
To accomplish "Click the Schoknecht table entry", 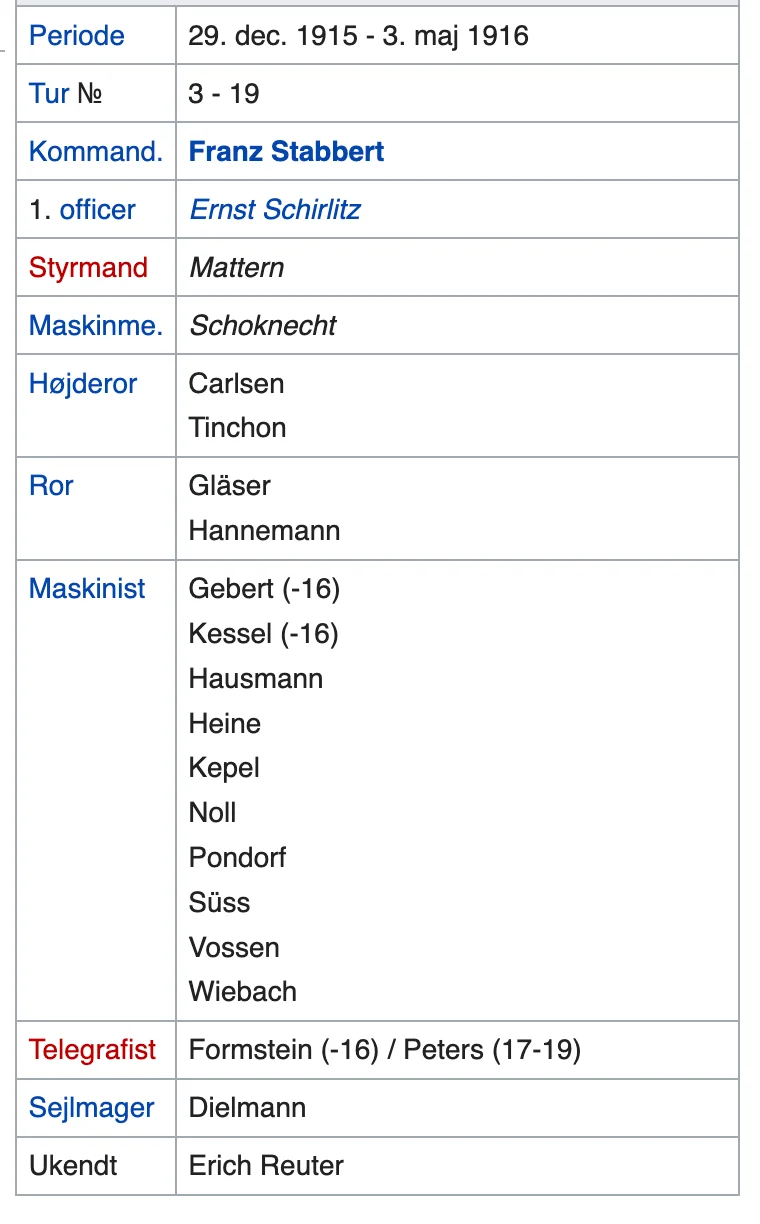I will click(x=263, y=326).
